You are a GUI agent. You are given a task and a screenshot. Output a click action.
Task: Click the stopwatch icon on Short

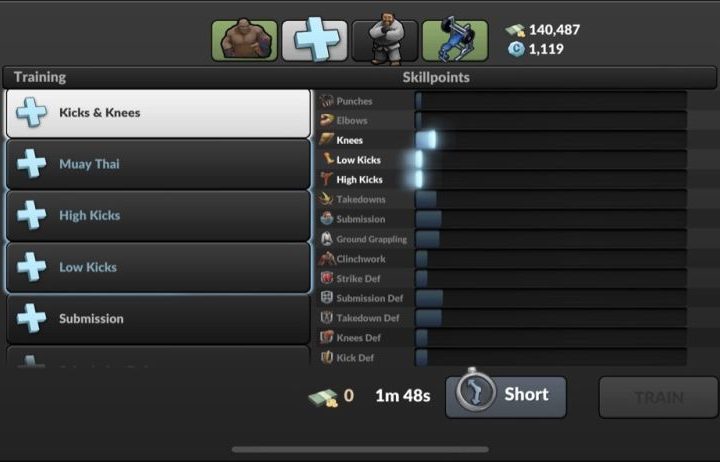point(475,392)
